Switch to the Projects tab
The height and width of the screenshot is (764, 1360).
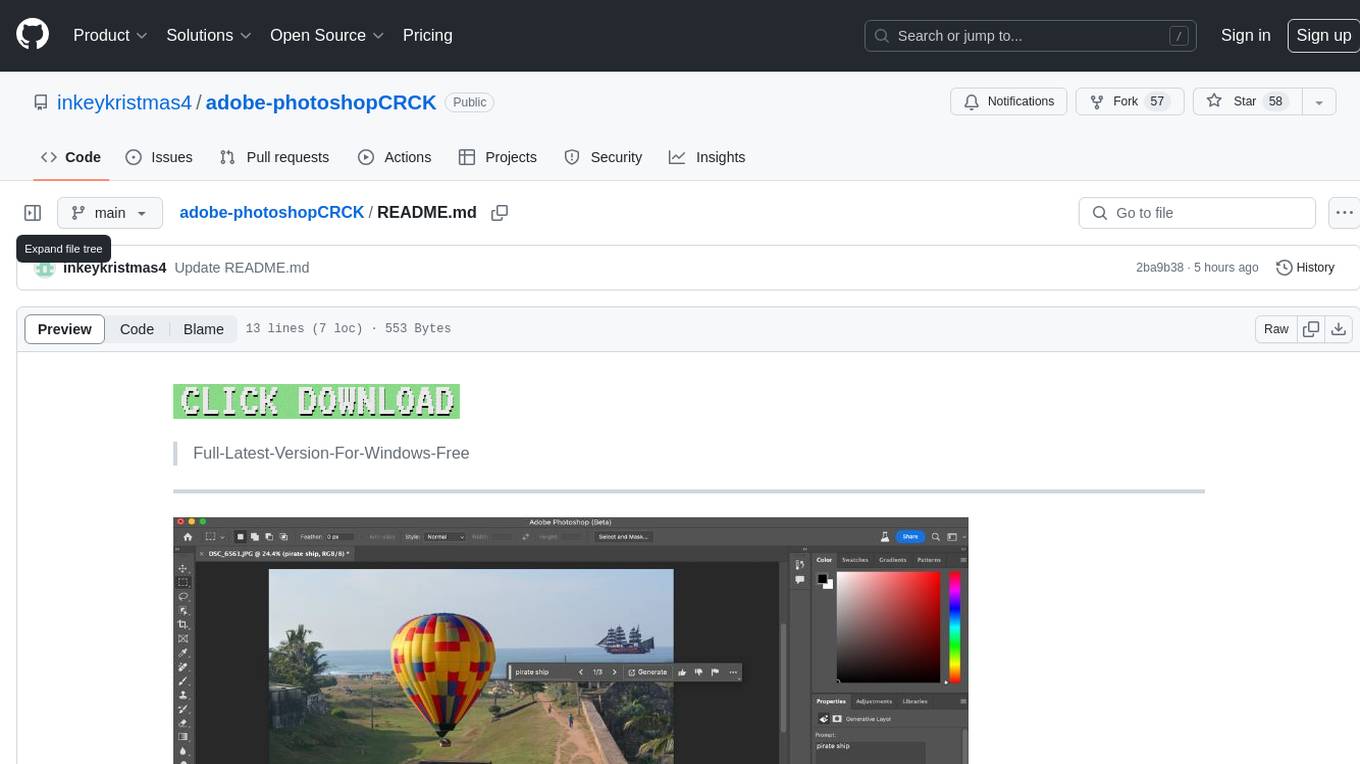pos(497,157)
